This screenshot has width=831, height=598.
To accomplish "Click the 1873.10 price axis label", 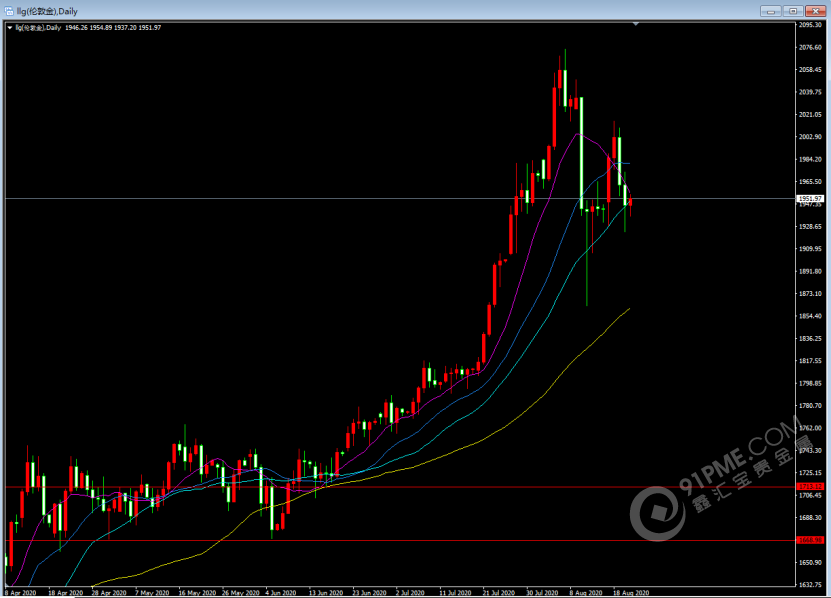I will [x=810, y=294].
